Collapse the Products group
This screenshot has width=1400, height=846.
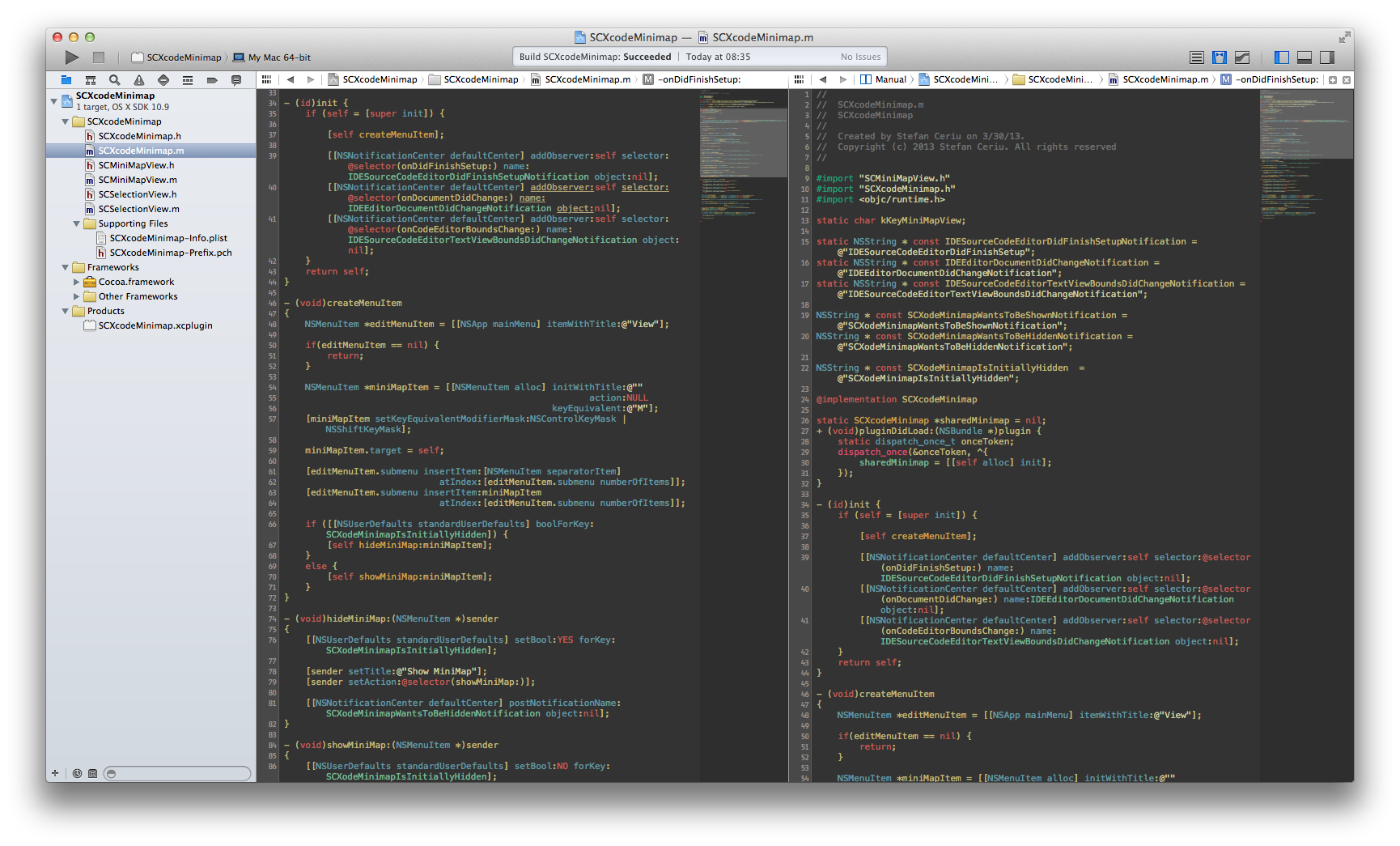tap(66, 311)
